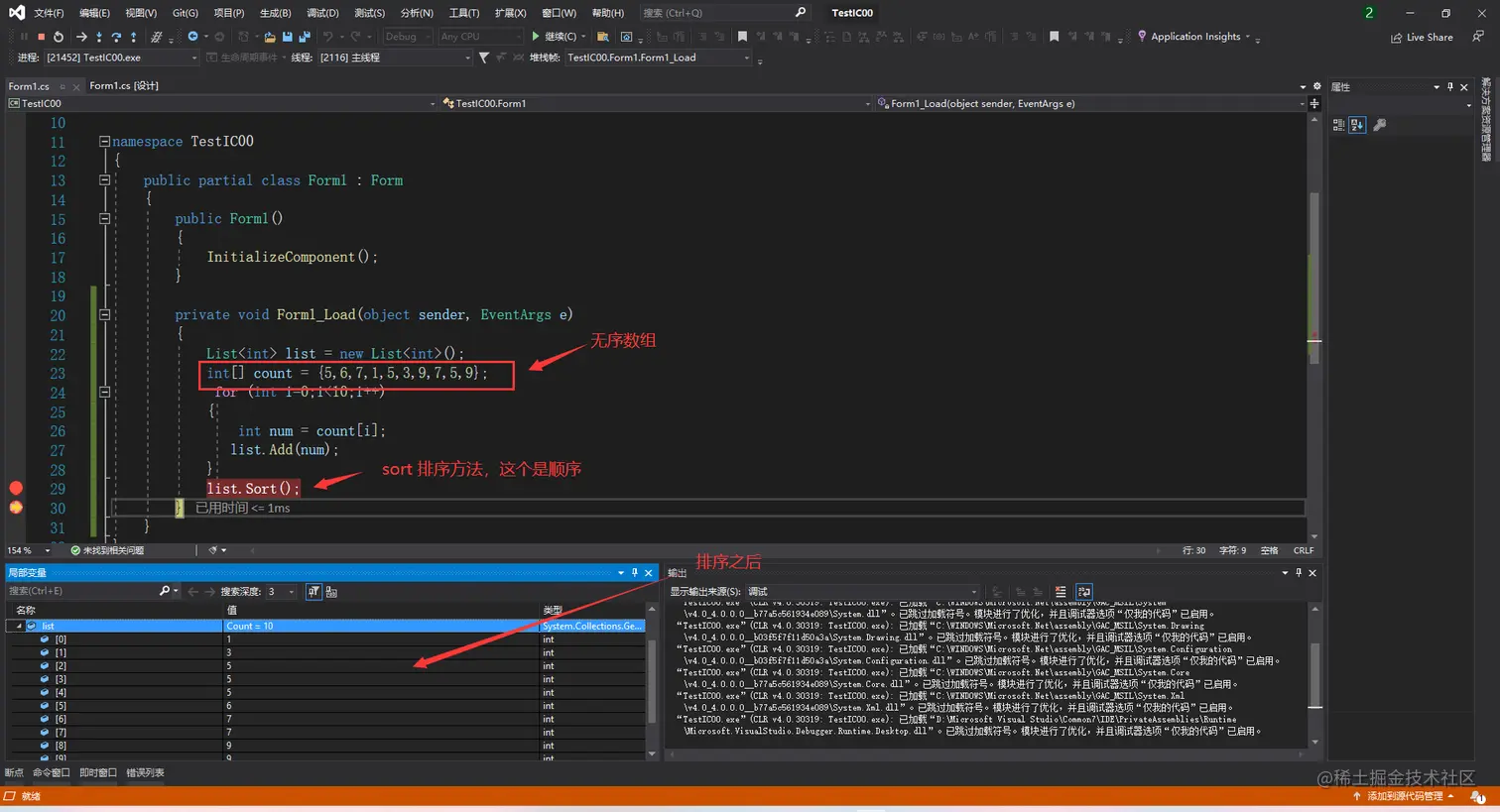Open the 文件(F) menu

[49, 13]
